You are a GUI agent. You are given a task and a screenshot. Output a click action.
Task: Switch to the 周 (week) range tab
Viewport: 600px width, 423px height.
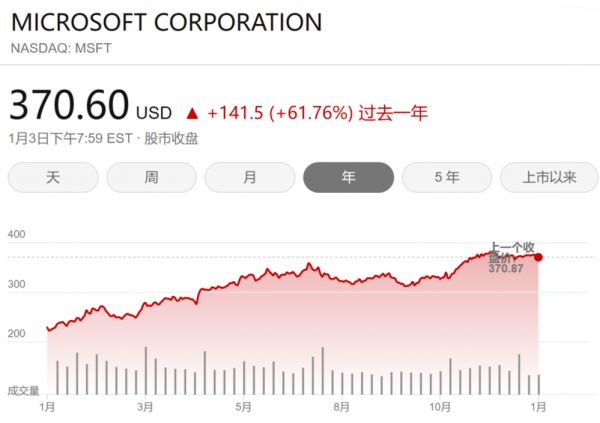point(151,178)
